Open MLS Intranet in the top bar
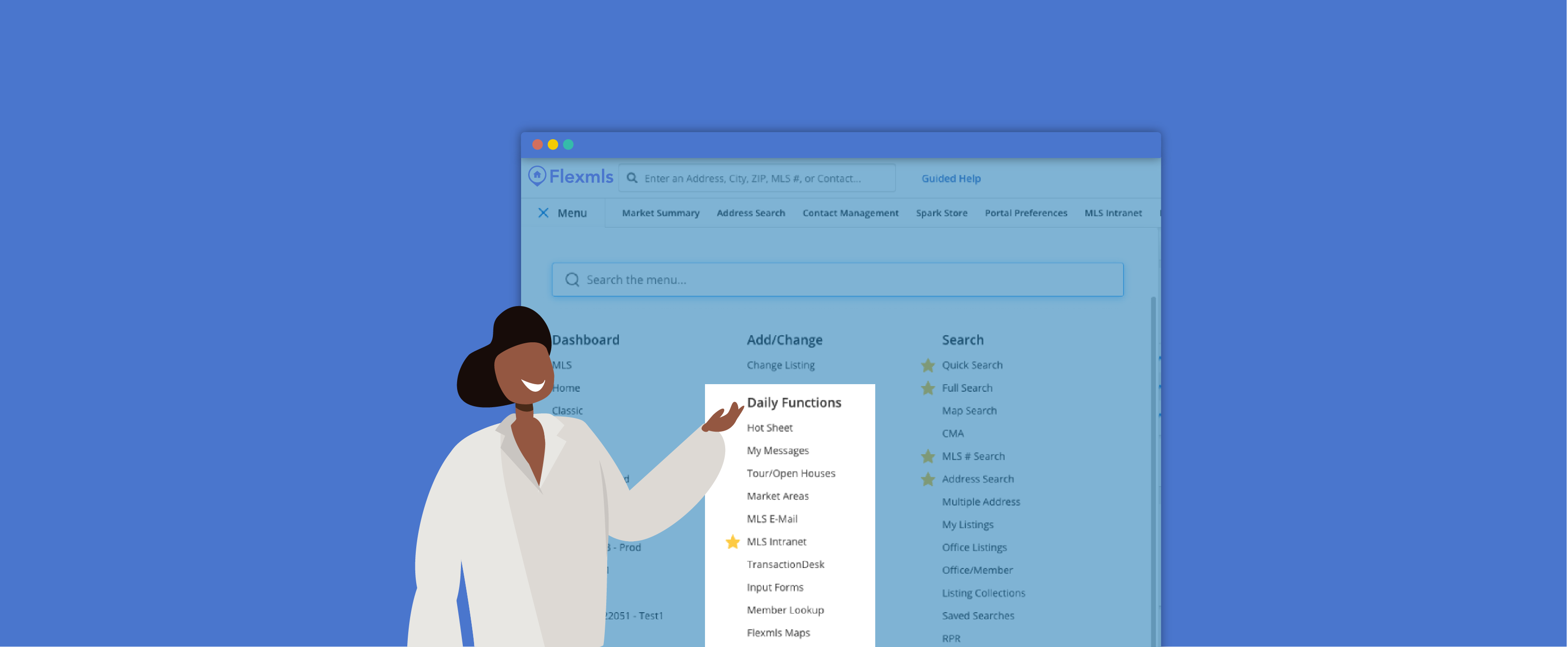 [1113, 213]
